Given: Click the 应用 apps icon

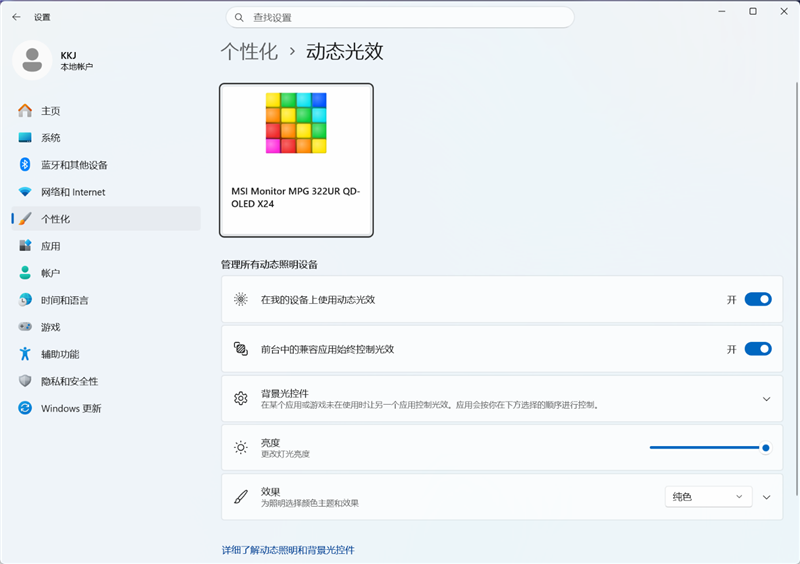Looking at the screenshot, I should tap(25, 246).
